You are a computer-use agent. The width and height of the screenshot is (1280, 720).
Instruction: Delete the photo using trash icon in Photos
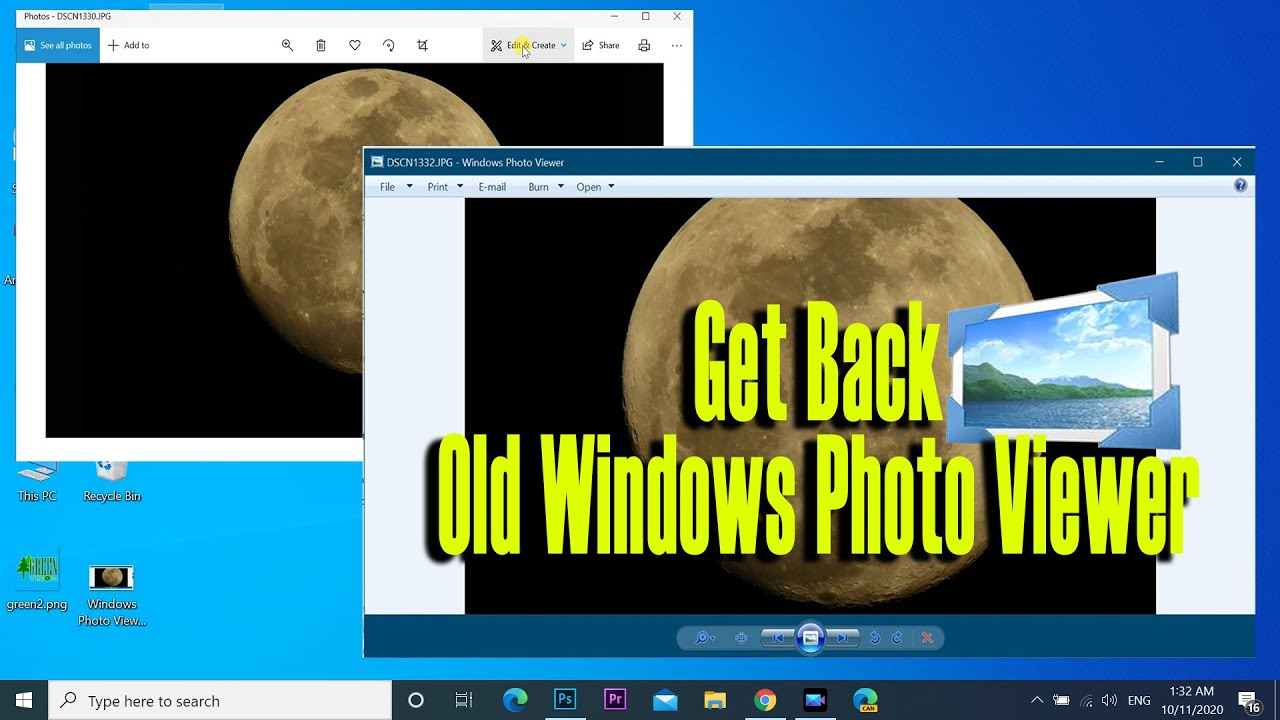(321, 45)
